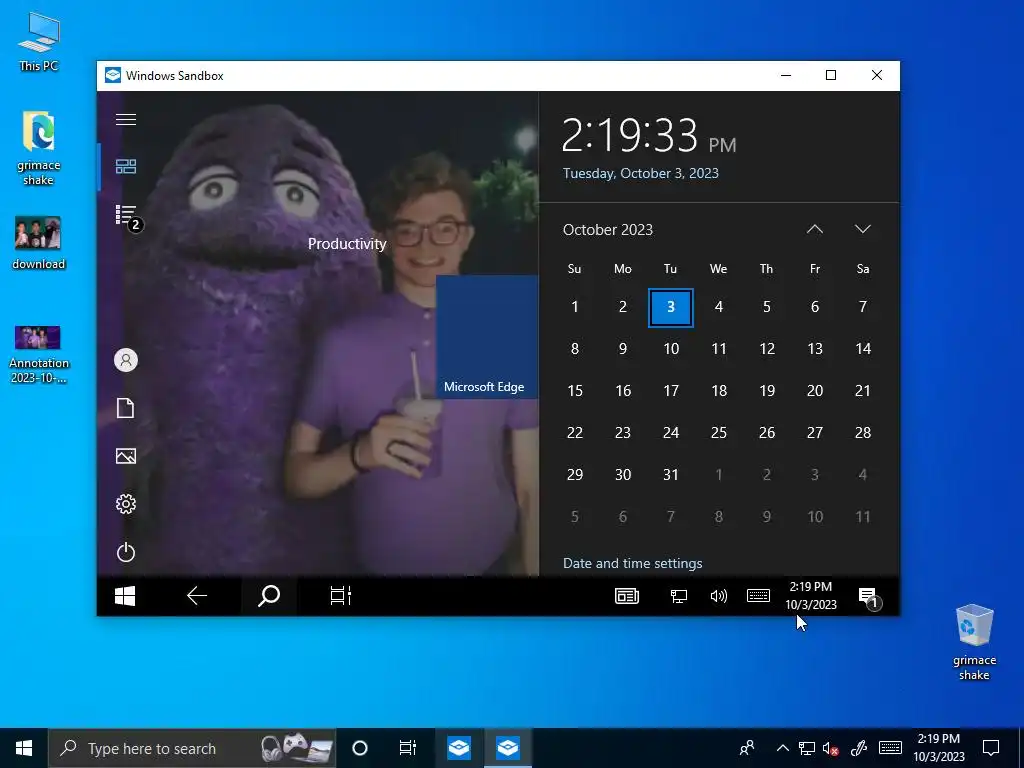
Task: Open the host People icon in tray
Action: point(747,748)
